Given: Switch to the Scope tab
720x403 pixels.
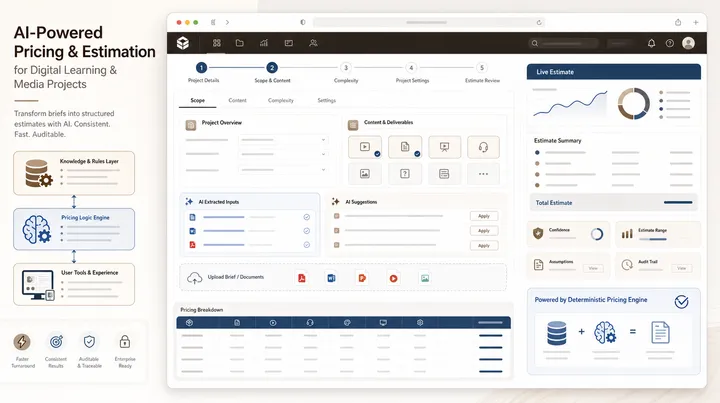Looking at the screenshot, I should (x=197, y=100).
